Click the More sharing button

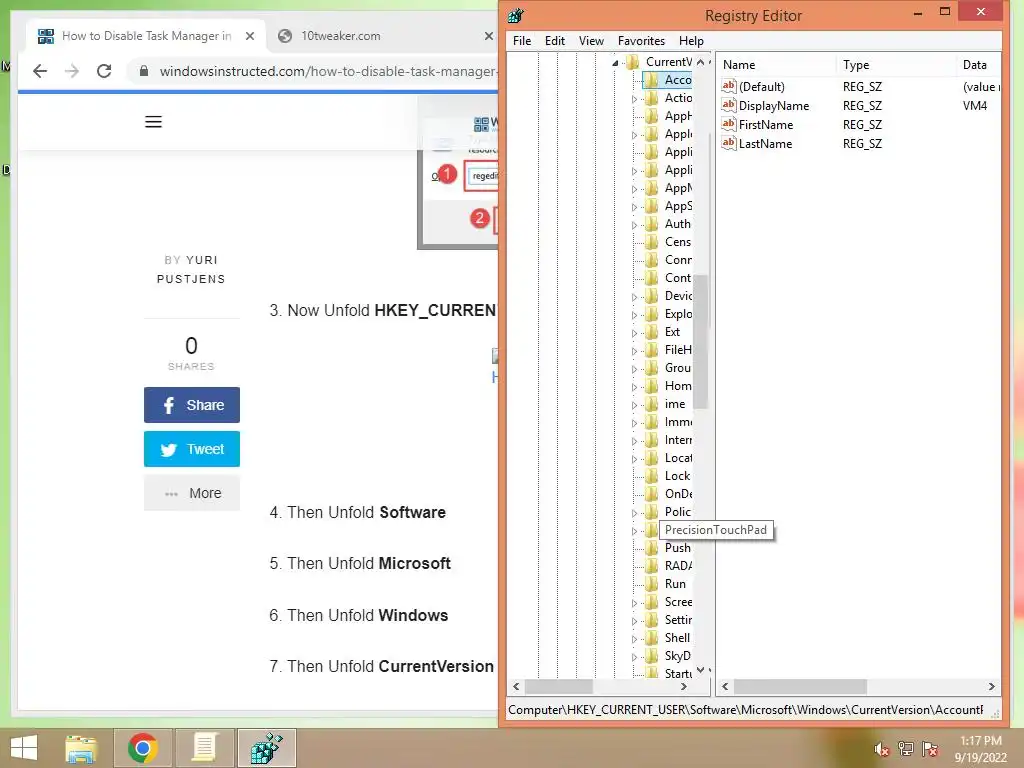[191, 493]
